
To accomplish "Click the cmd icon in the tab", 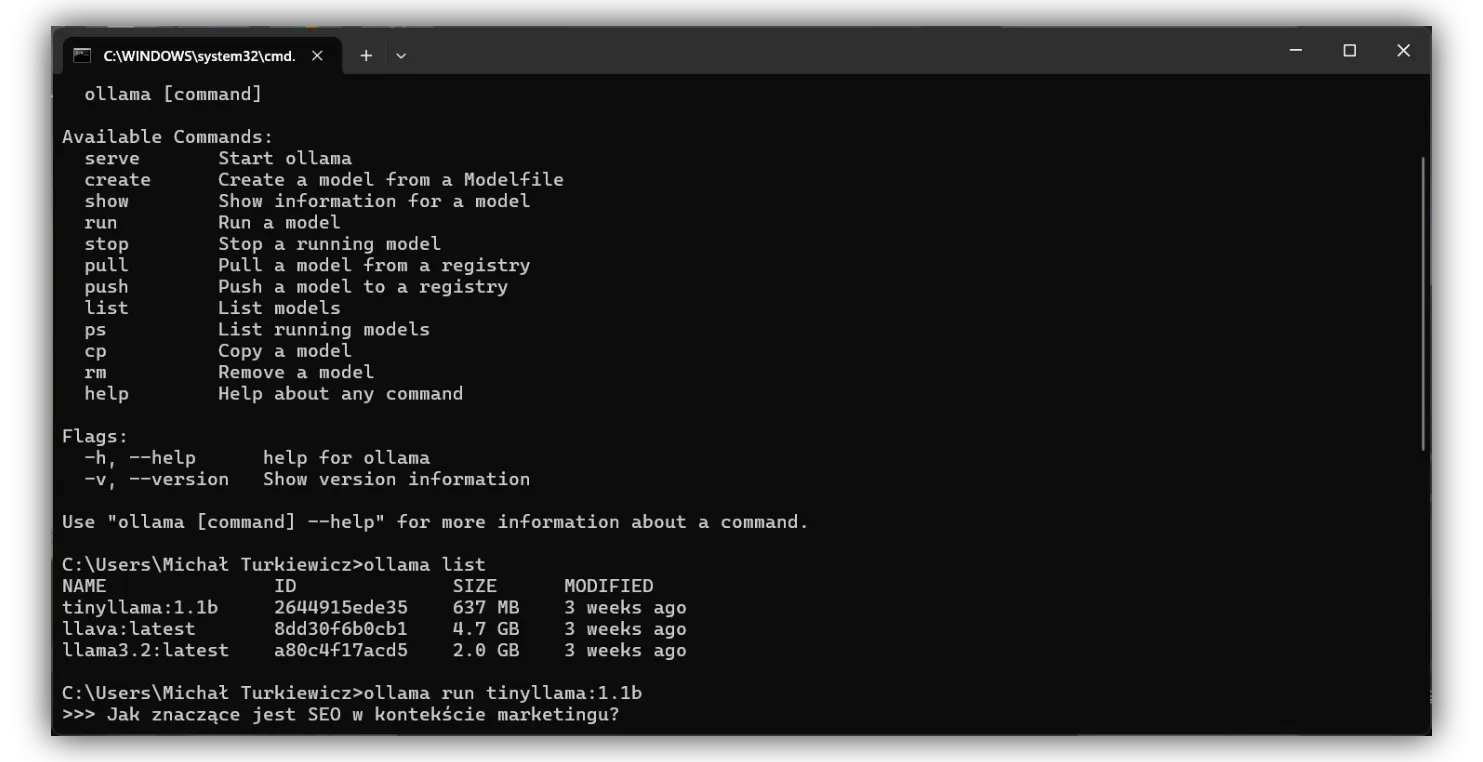I will click(83, 56).
